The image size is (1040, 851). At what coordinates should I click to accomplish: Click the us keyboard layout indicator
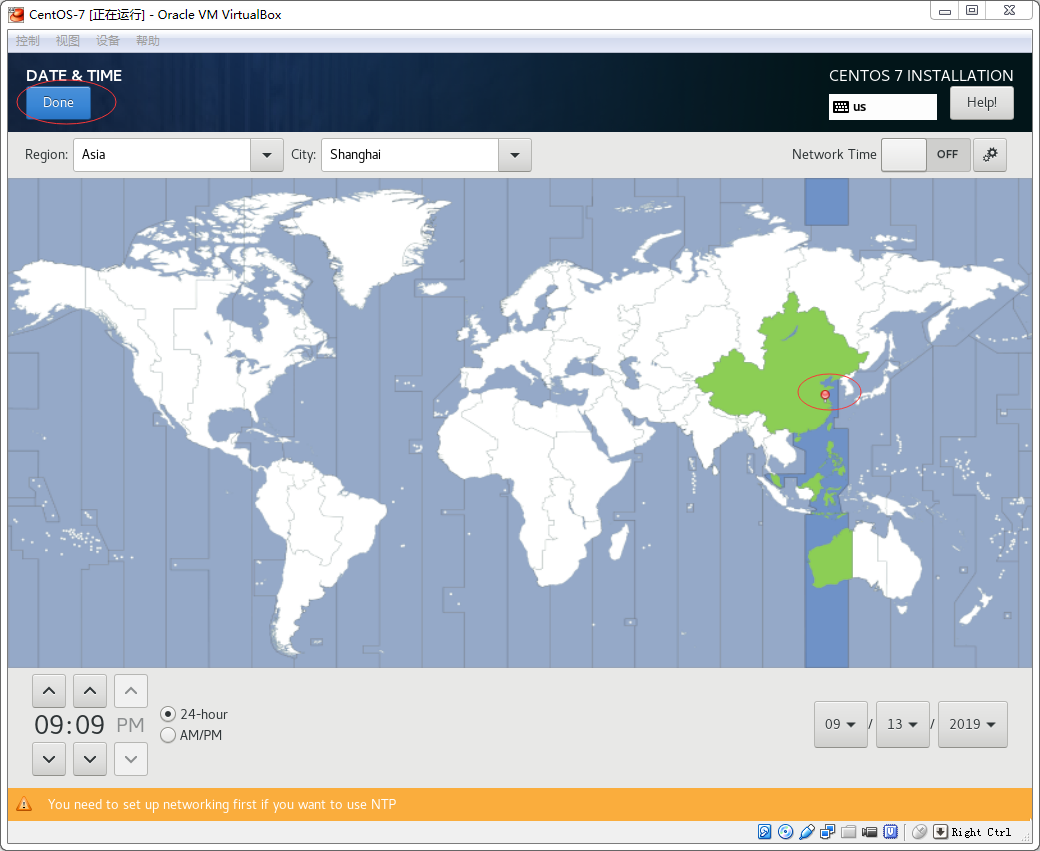coord(882,107)
